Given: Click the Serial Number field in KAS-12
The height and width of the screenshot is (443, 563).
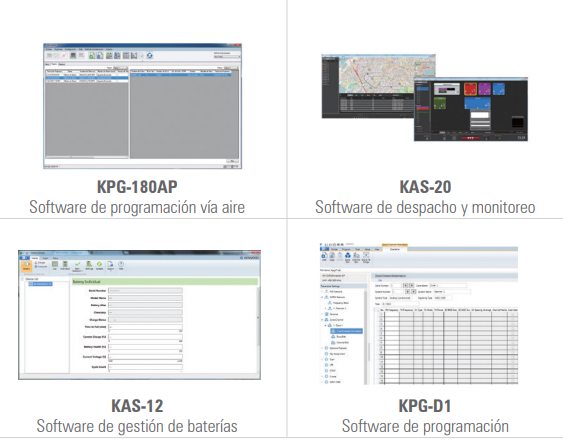Looking at the screenshot, I should point(145,290).
